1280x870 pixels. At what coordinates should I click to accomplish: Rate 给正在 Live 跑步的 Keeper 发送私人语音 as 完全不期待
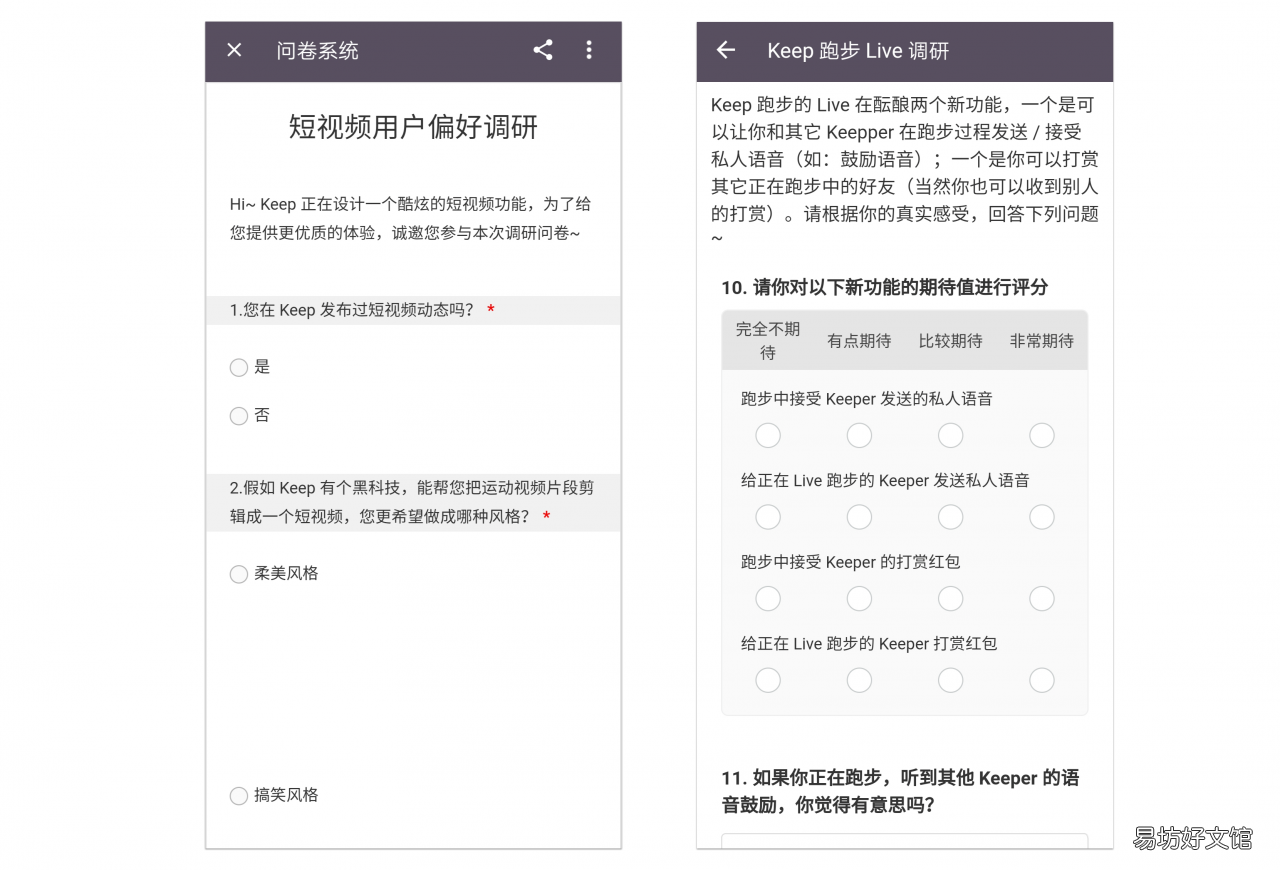(768, 517)
